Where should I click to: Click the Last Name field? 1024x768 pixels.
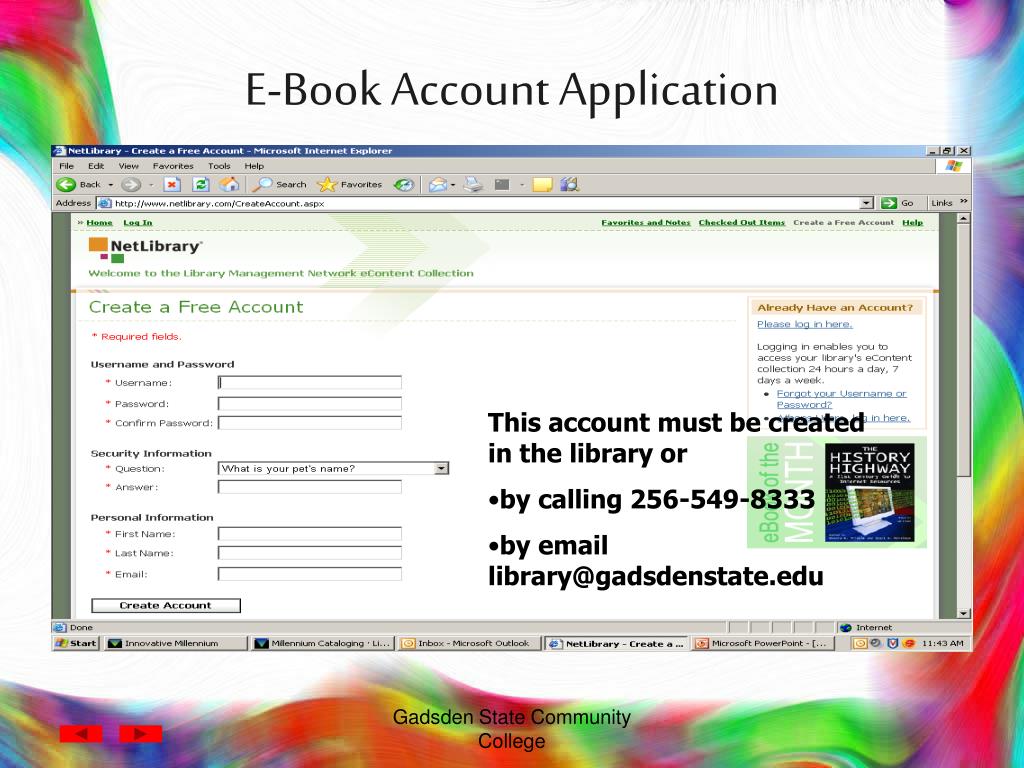(310, 553)
